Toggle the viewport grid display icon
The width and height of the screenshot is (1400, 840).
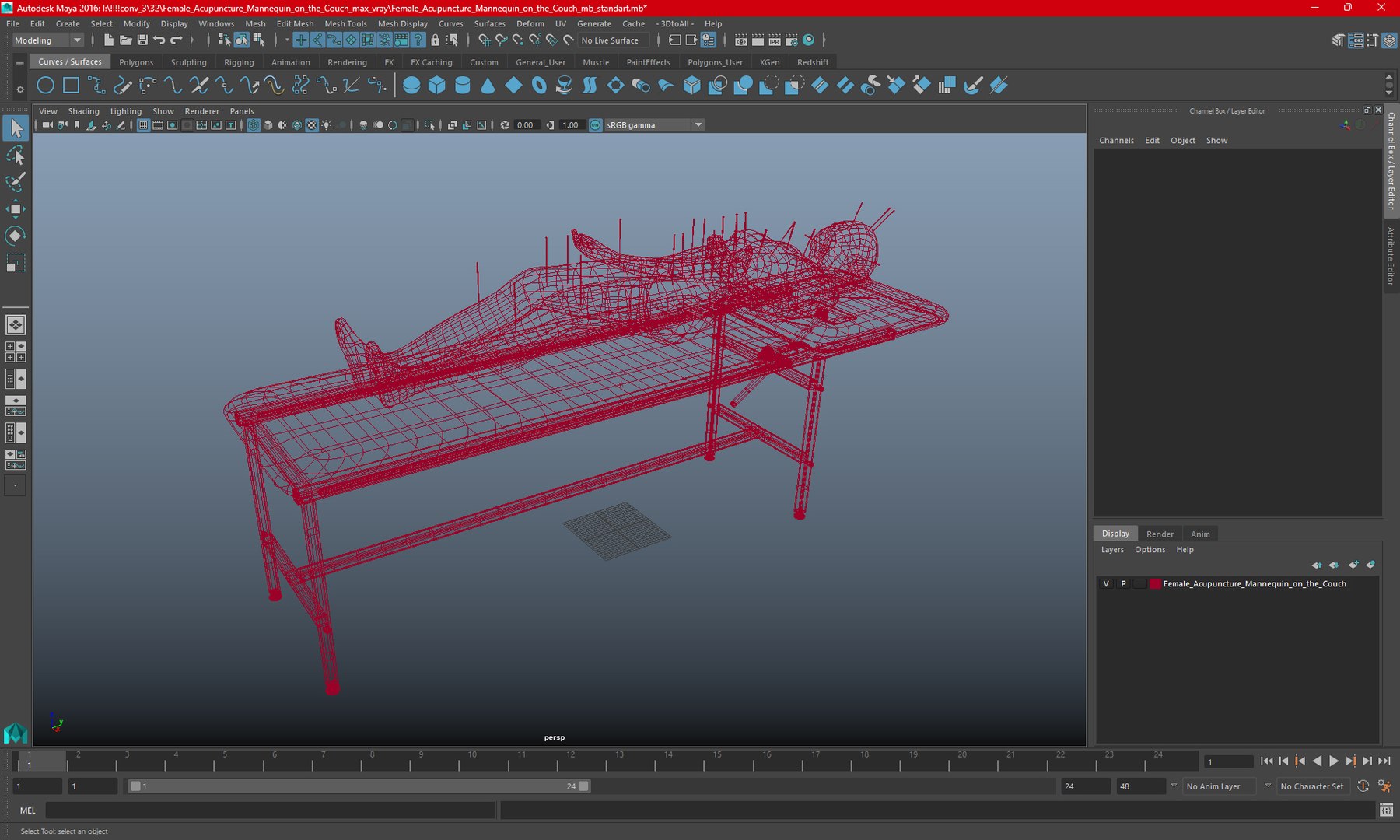click(x=143, y=125)
